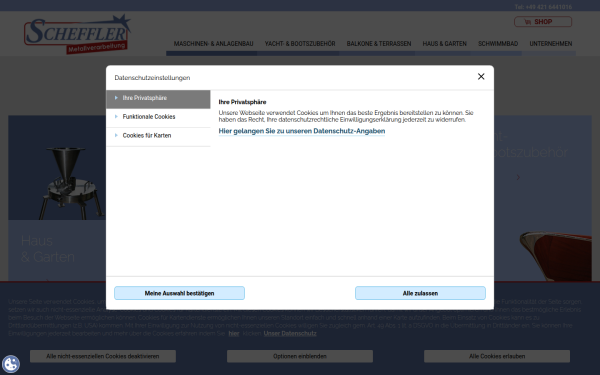Click arrow beside Cookies für Karten
Image resolution: width=600 pixels, height=375 pixels.
click(x=116, y=135)
